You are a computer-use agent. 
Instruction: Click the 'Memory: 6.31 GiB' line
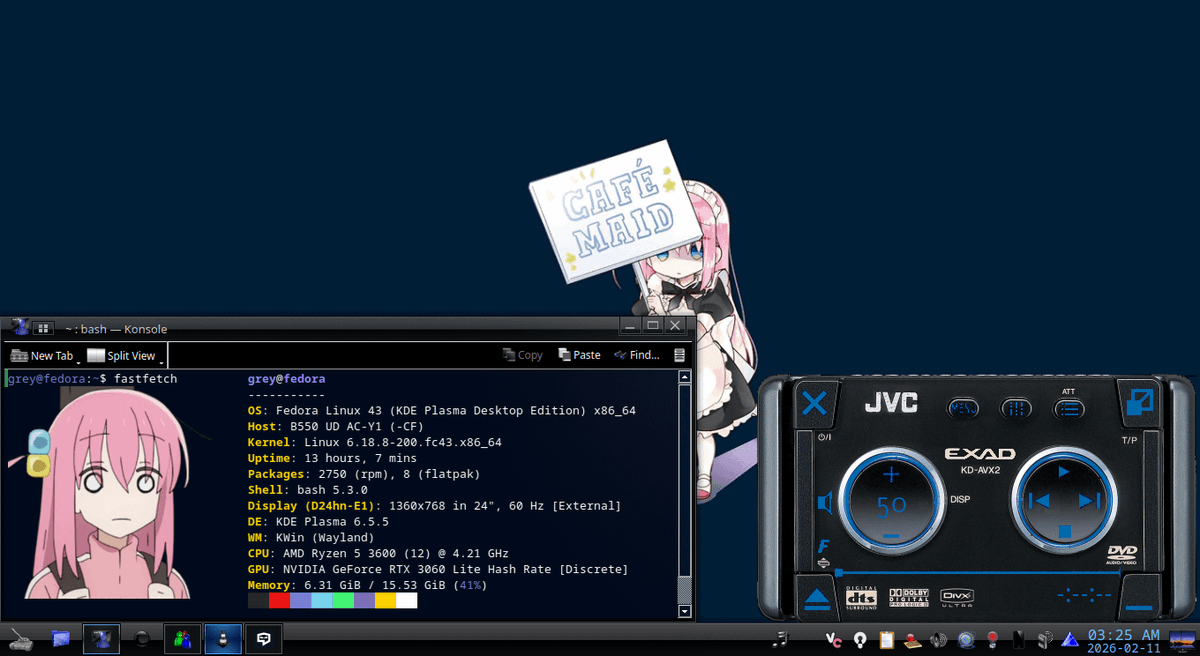pyautogui.click(x=368, y=585)
